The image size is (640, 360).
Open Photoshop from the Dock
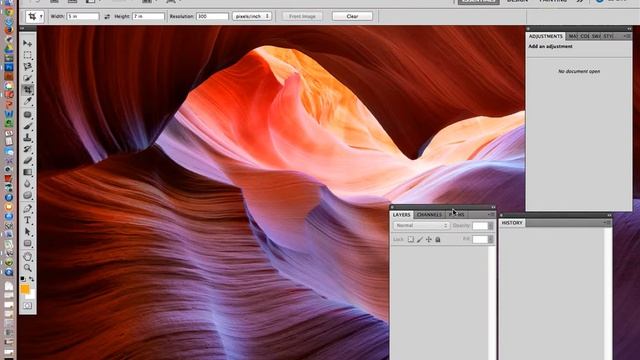[x=9, y=67]
